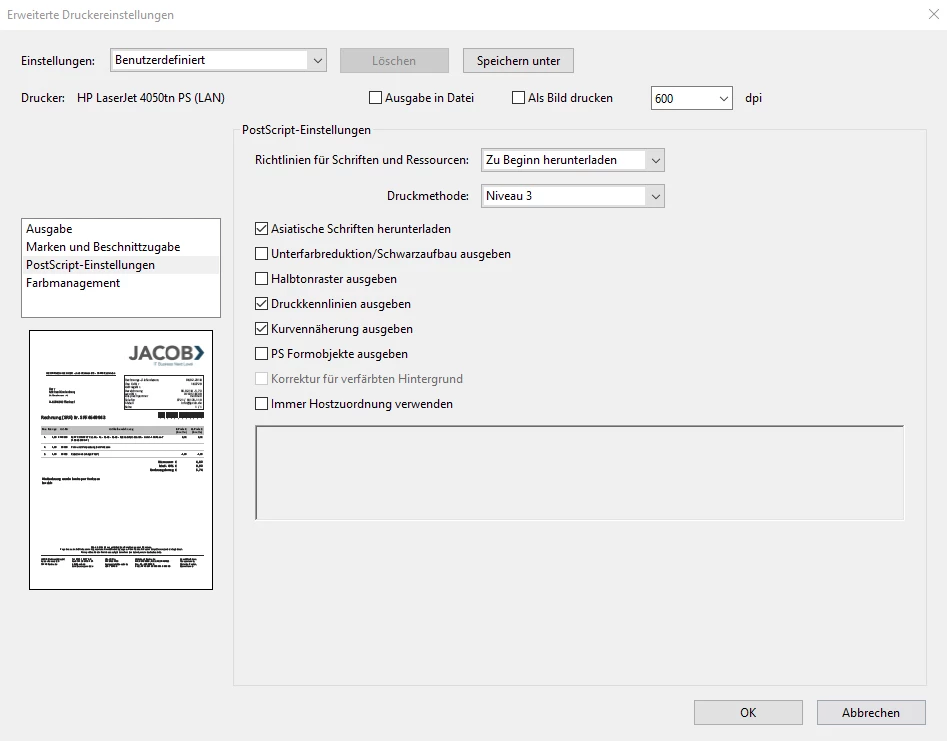Click the empty description text box
Image resolution: width=947 pixels, height=741 pixels.
(580, 472)
